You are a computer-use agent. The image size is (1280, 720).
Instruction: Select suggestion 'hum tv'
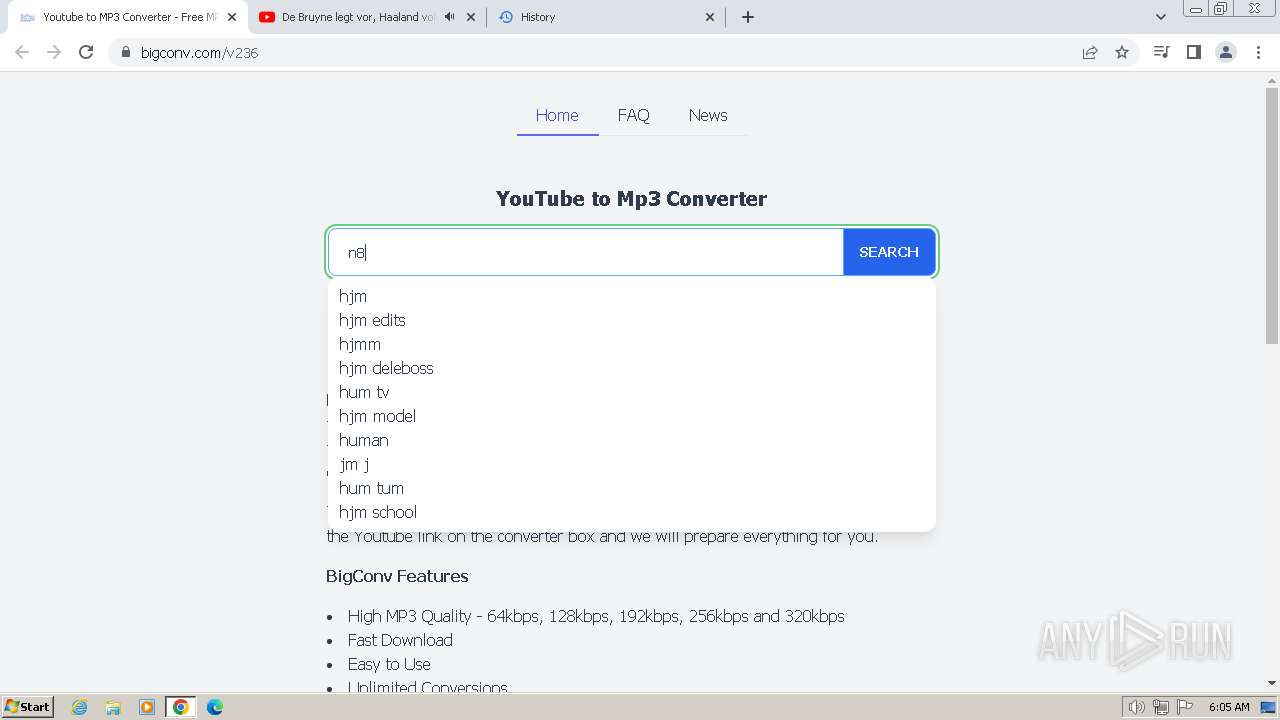point(632,392)
